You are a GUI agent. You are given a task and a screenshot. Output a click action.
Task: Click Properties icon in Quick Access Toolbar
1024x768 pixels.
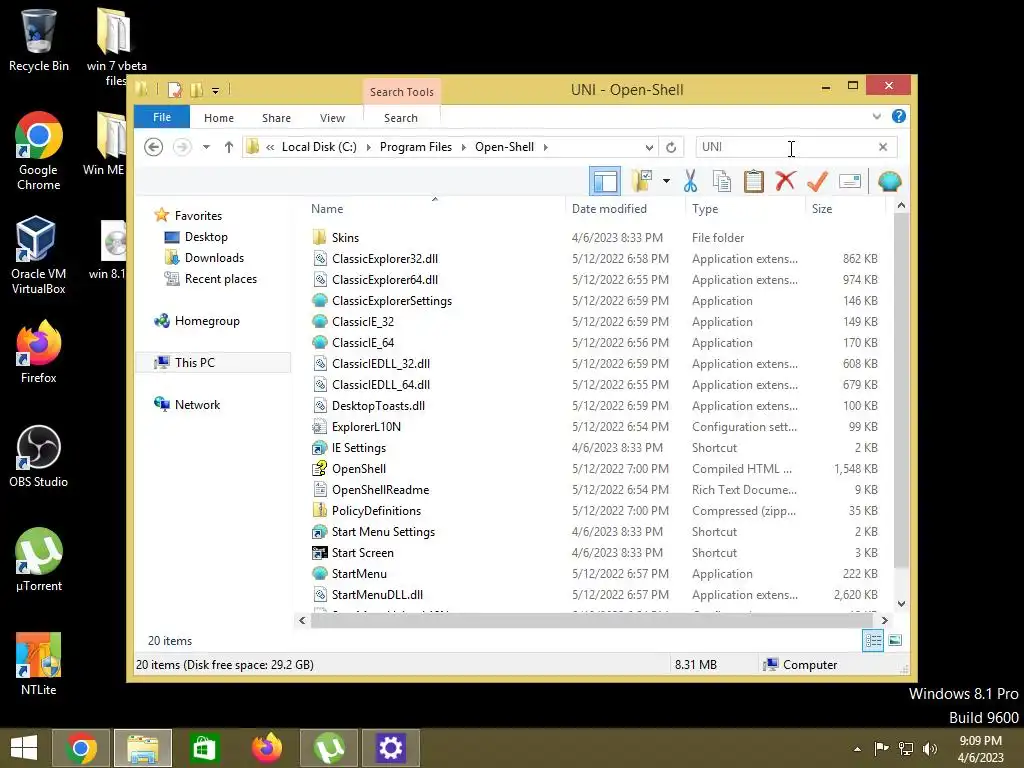175,89
